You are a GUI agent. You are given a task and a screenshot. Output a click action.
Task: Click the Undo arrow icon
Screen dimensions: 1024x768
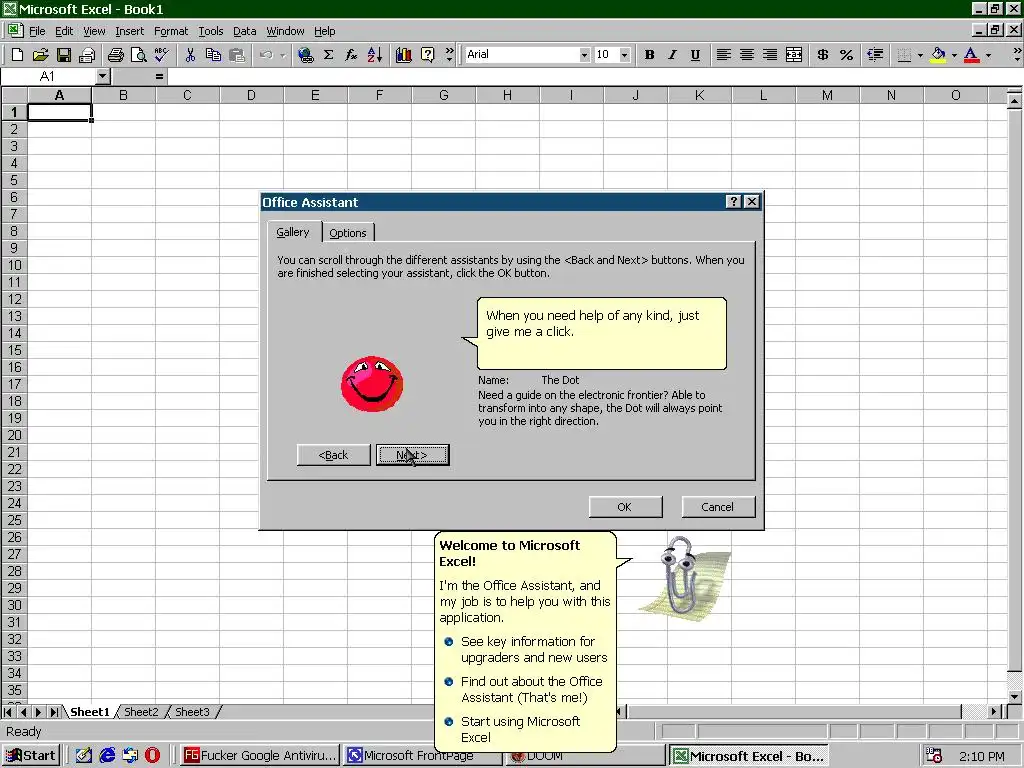click(x=266, y=55)
